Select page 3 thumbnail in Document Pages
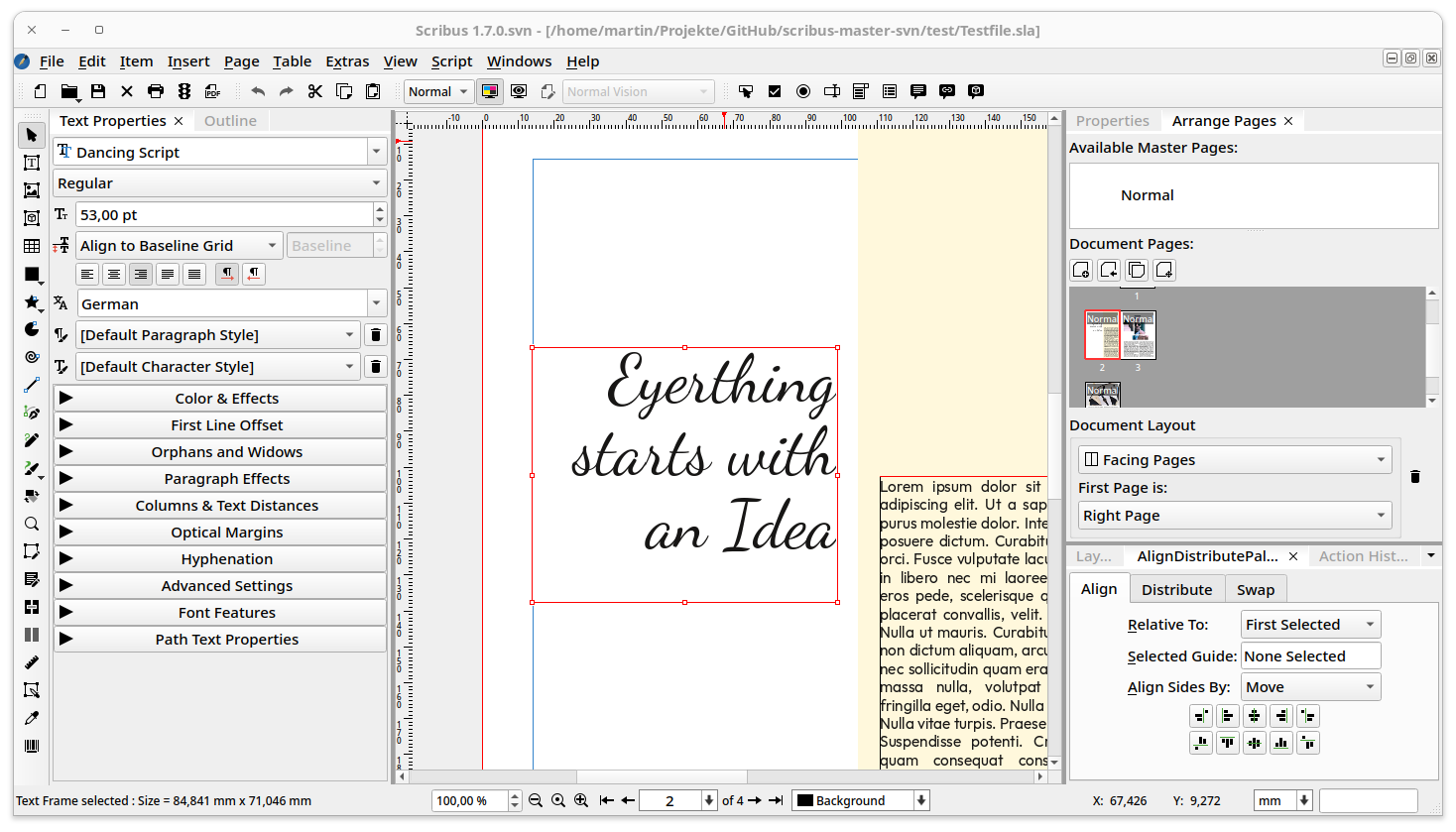The height and width of the screenshot is (832, 1456). (x=1139, y=336)
